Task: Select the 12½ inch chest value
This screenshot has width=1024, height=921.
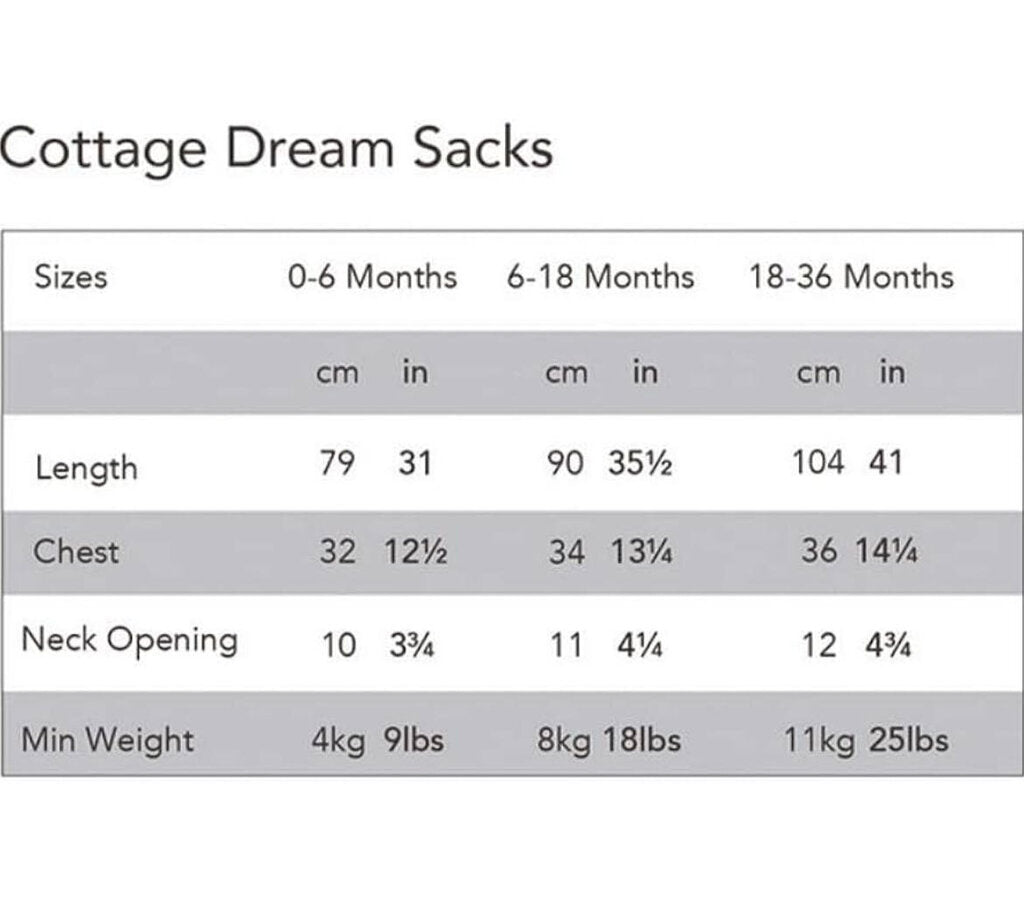Action: pos(416,552)
